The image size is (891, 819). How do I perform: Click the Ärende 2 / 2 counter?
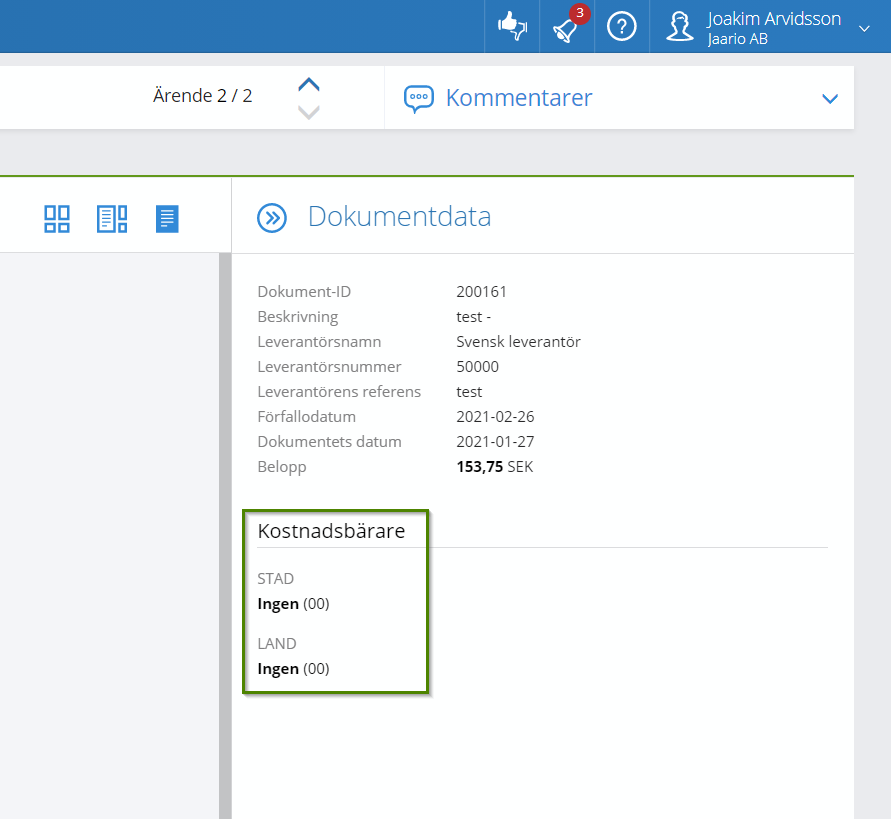click(202, 95)
